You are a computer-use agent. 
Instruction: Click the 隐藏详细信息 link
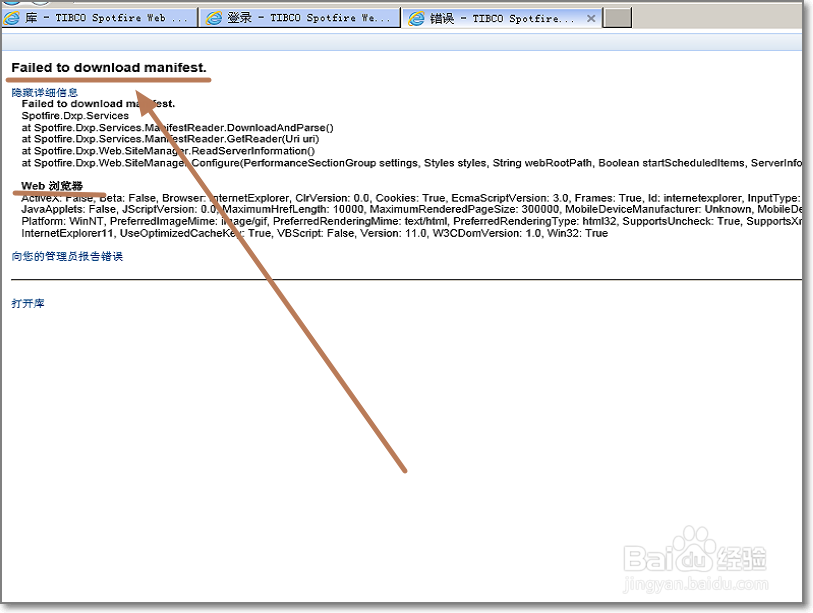(45, 92)
